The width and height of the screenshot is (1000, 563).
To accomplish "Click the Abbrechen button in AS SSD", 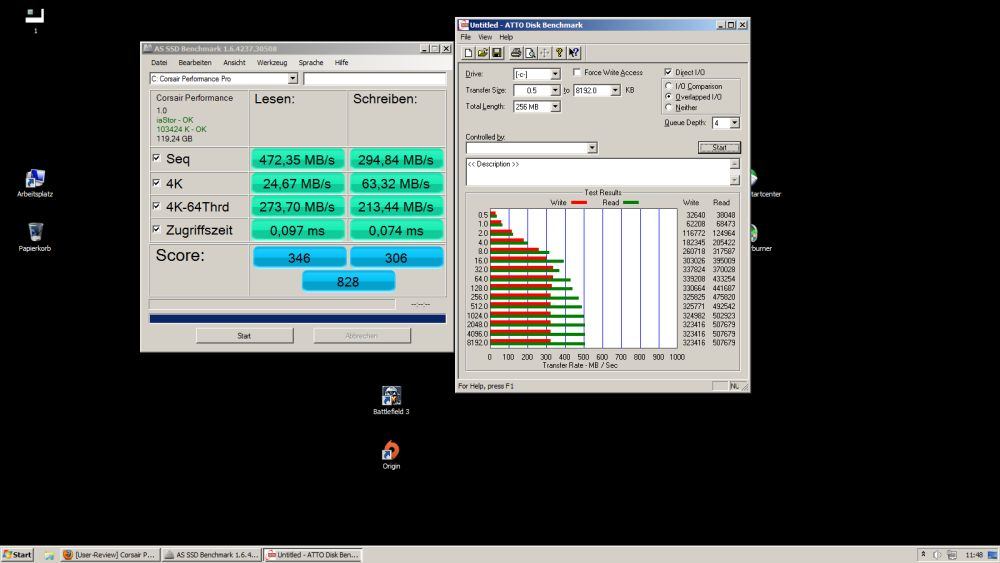I will point(362,335).
